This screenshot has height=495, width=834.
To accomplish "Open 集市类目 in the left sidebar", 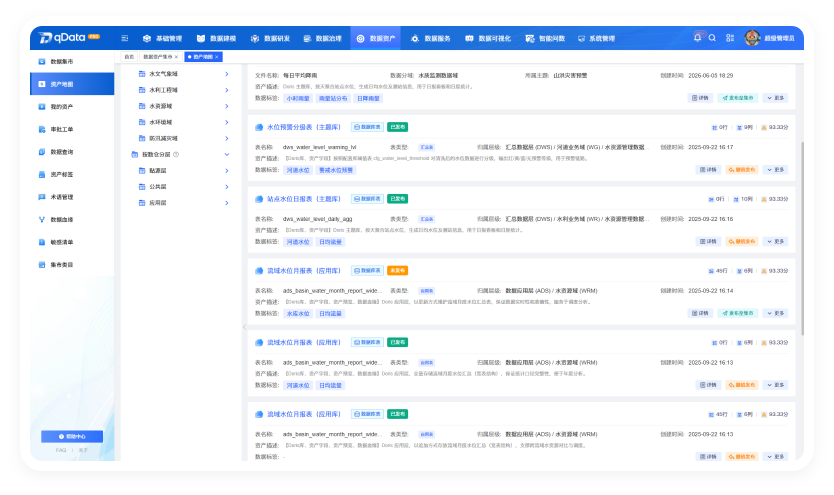I will tap(72, 265).
